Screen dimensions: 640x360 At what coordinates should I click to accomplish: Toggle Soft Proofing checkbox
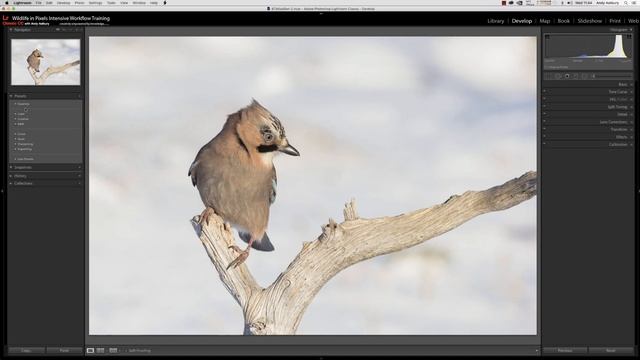click(126, 350)
